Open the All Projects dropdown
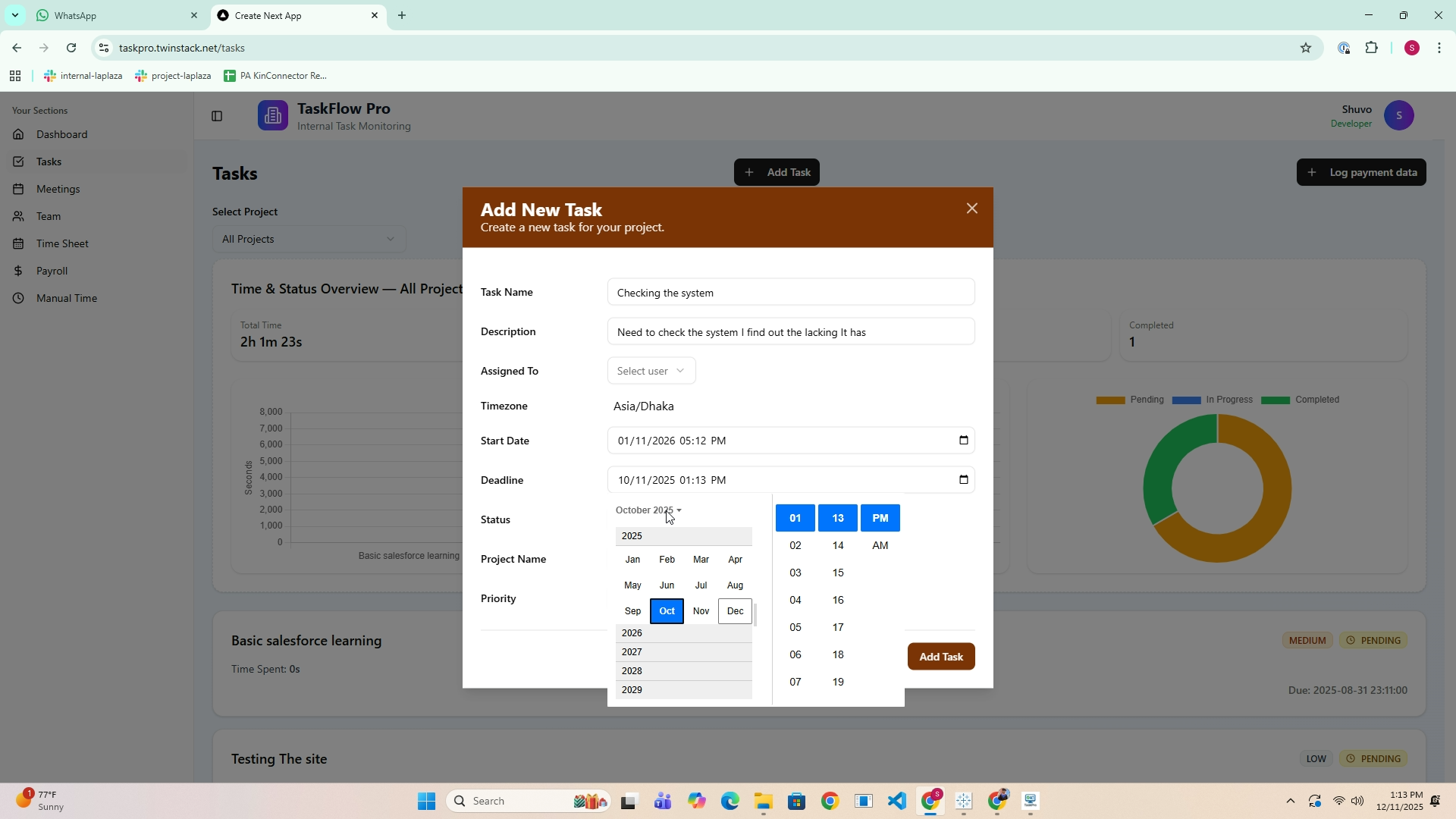 click(x=309, y=239)
